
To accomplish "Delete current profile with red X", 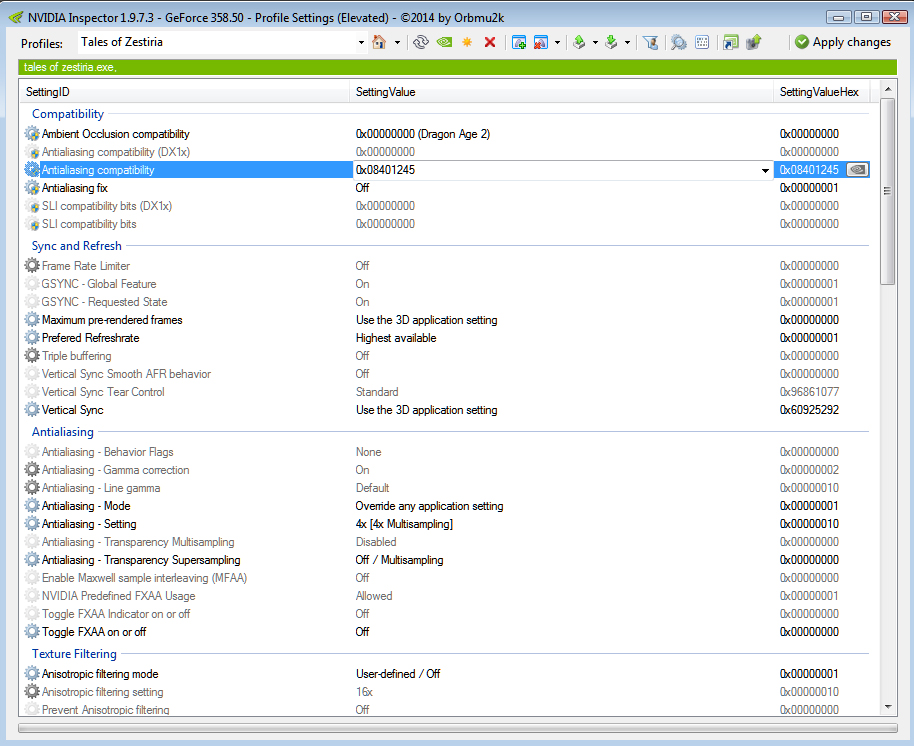I will tap(490, 42).
